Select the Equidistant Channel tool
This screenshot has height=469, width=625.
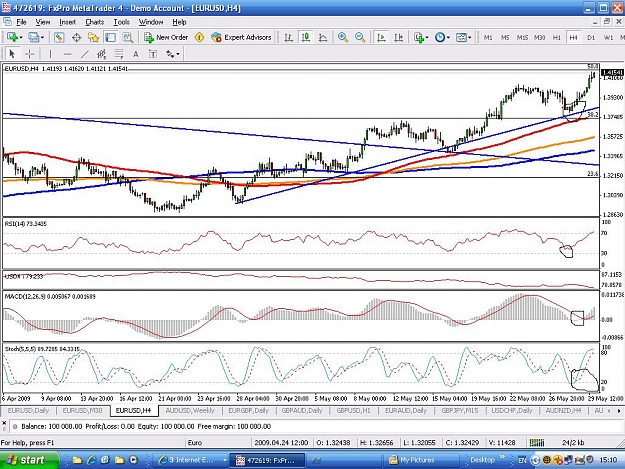[102, 54]
